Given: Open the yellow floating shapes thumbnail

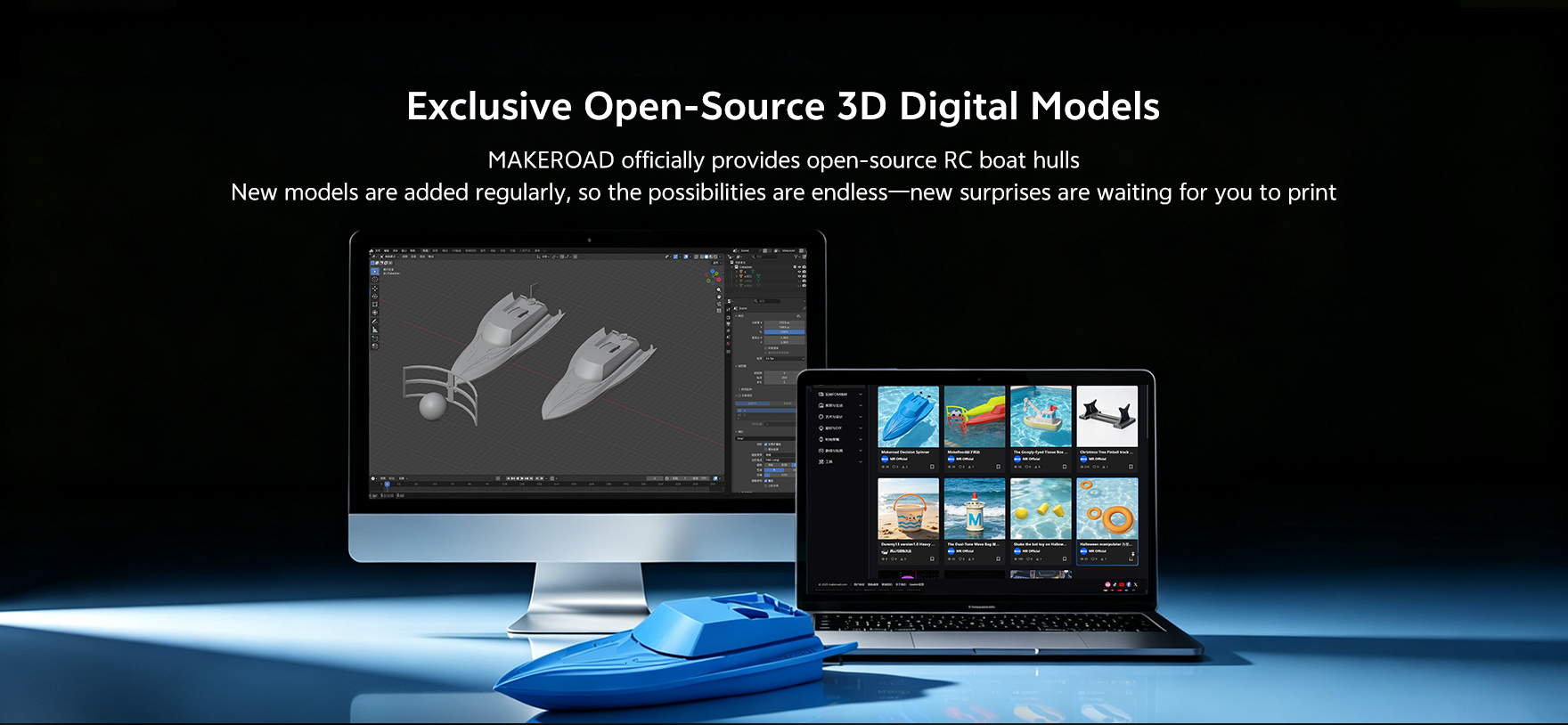Looking at the screenshot, I should pyautogui.click(x=1041, y=509).
